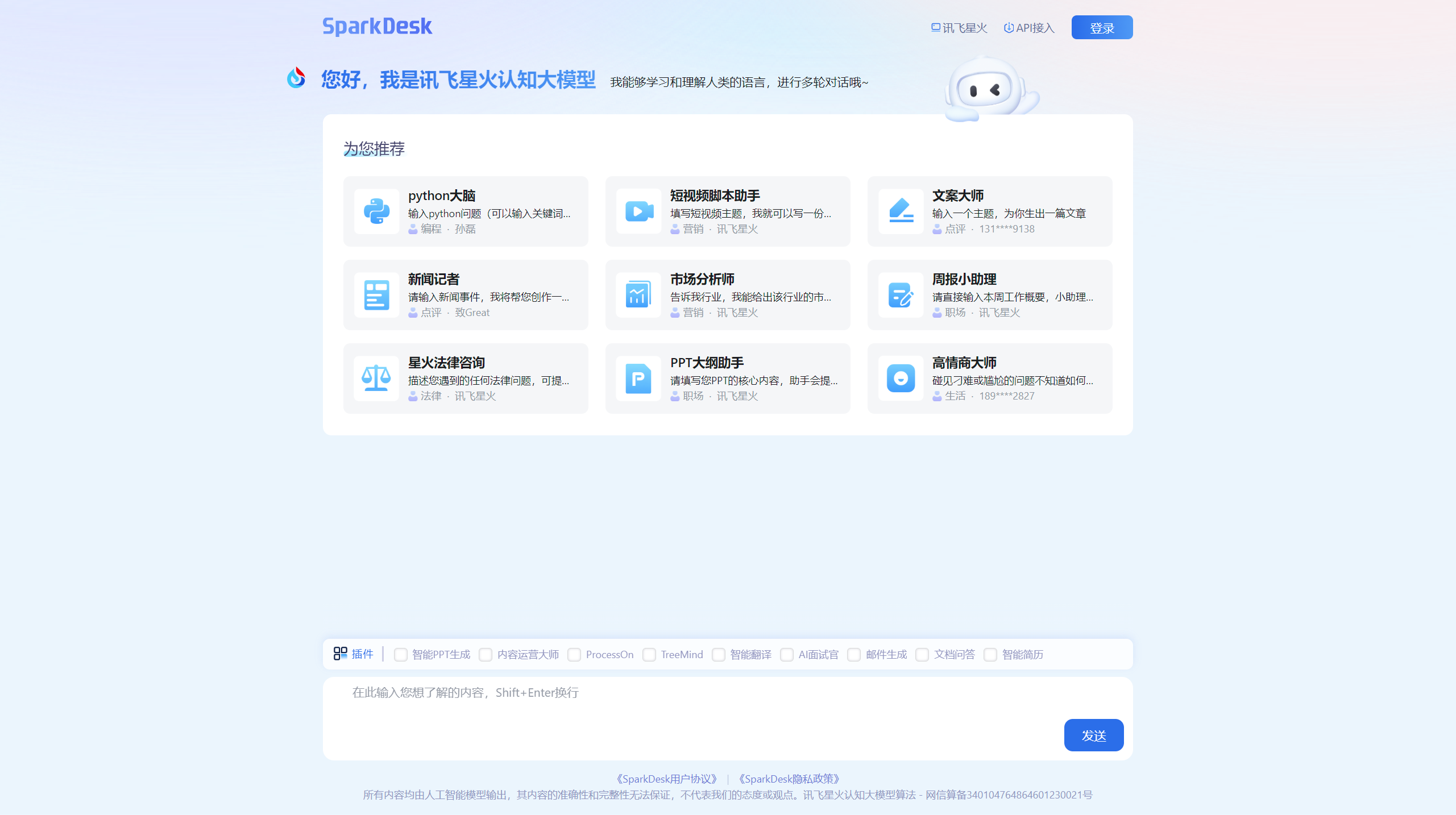Viewport: 1456px width, 815px height.
Task: Open 星火法律咨询 via the scales icon
Action: click(376, 379)
